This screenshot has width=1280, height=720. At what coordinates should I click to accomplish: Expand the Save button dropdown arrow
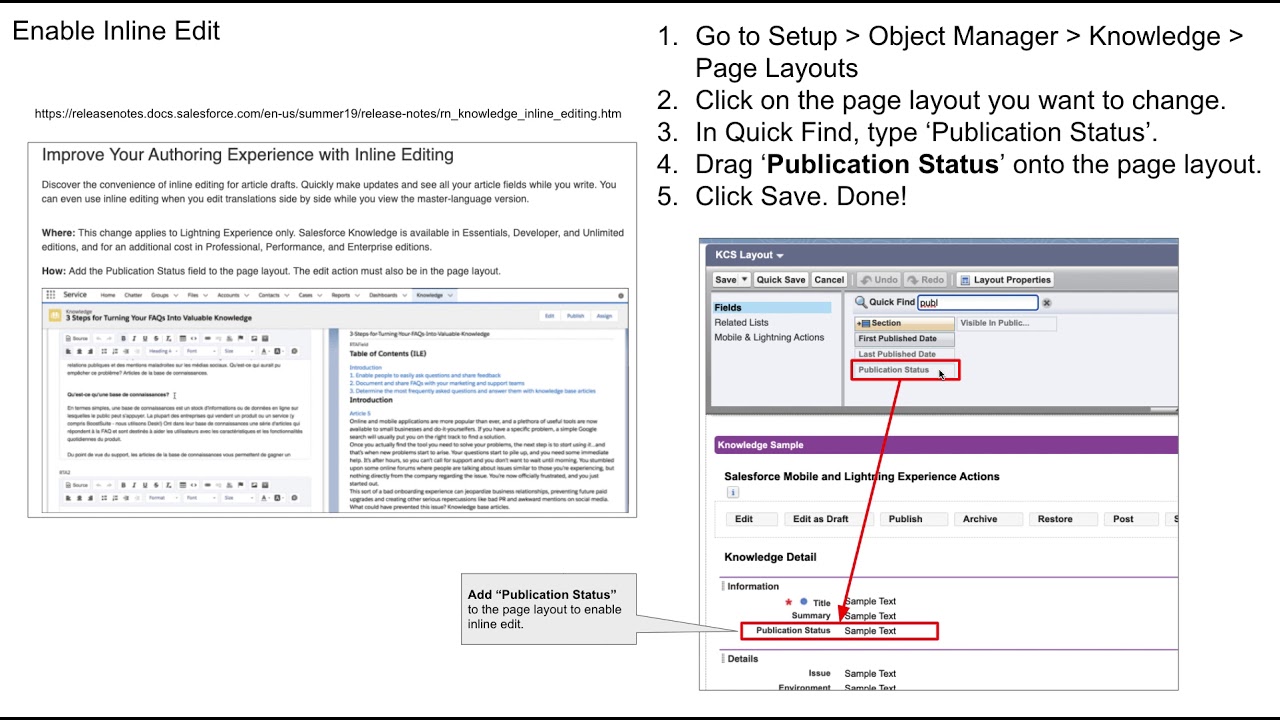coord(745,280)
